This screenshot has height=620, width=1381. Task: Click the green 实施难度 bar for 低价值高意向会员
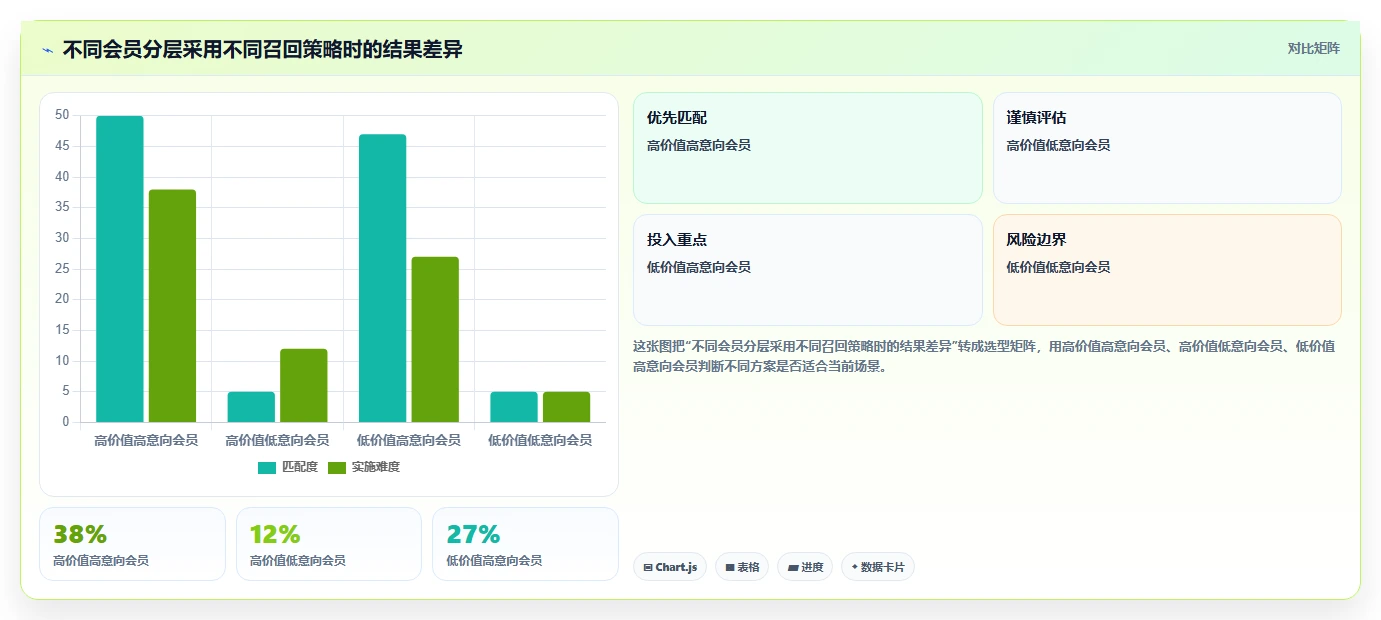click(x=435, y=339)
